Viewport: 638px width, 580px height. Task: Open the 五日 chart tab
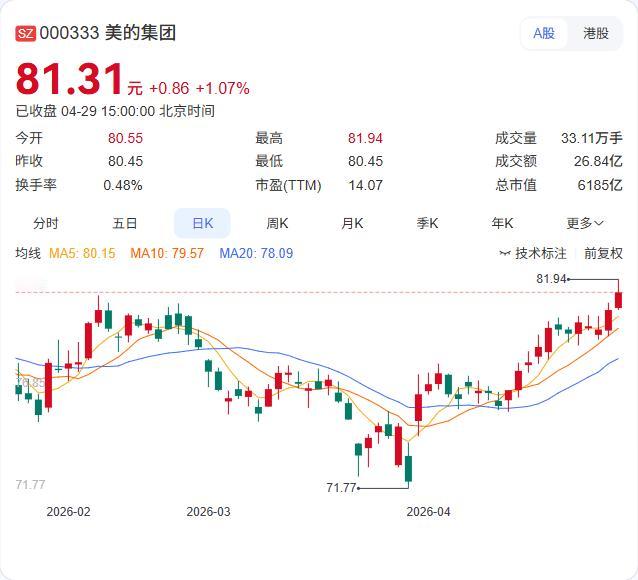125,223
